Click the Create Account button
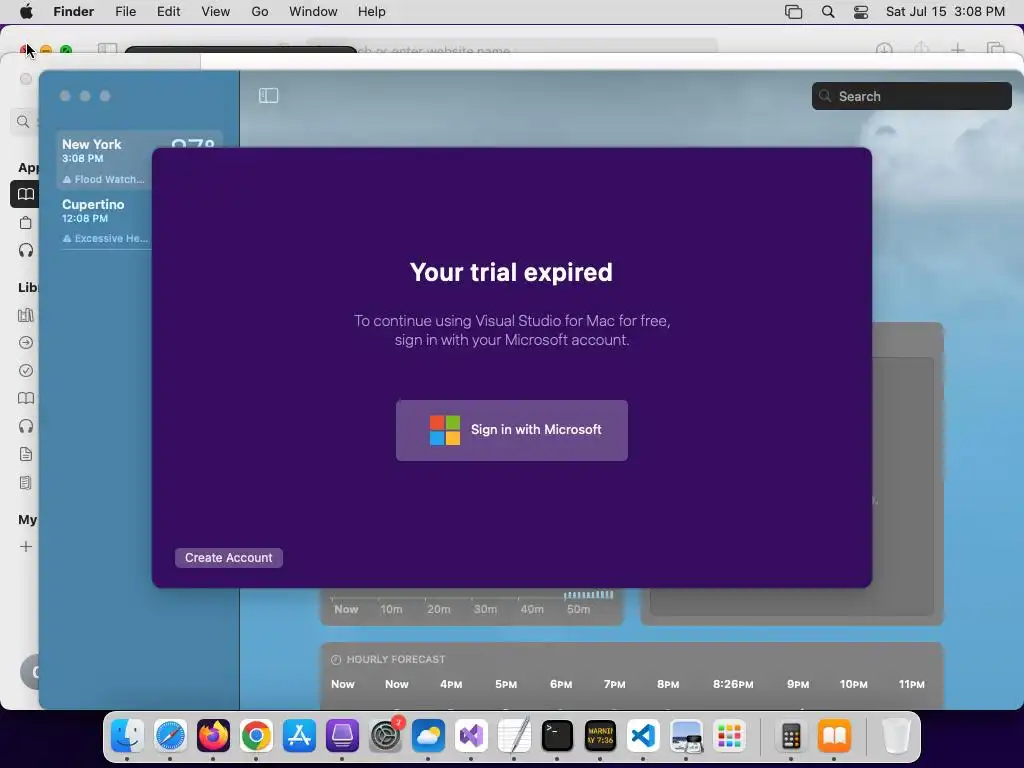The image size is (1024, 768). click(229, 558)
